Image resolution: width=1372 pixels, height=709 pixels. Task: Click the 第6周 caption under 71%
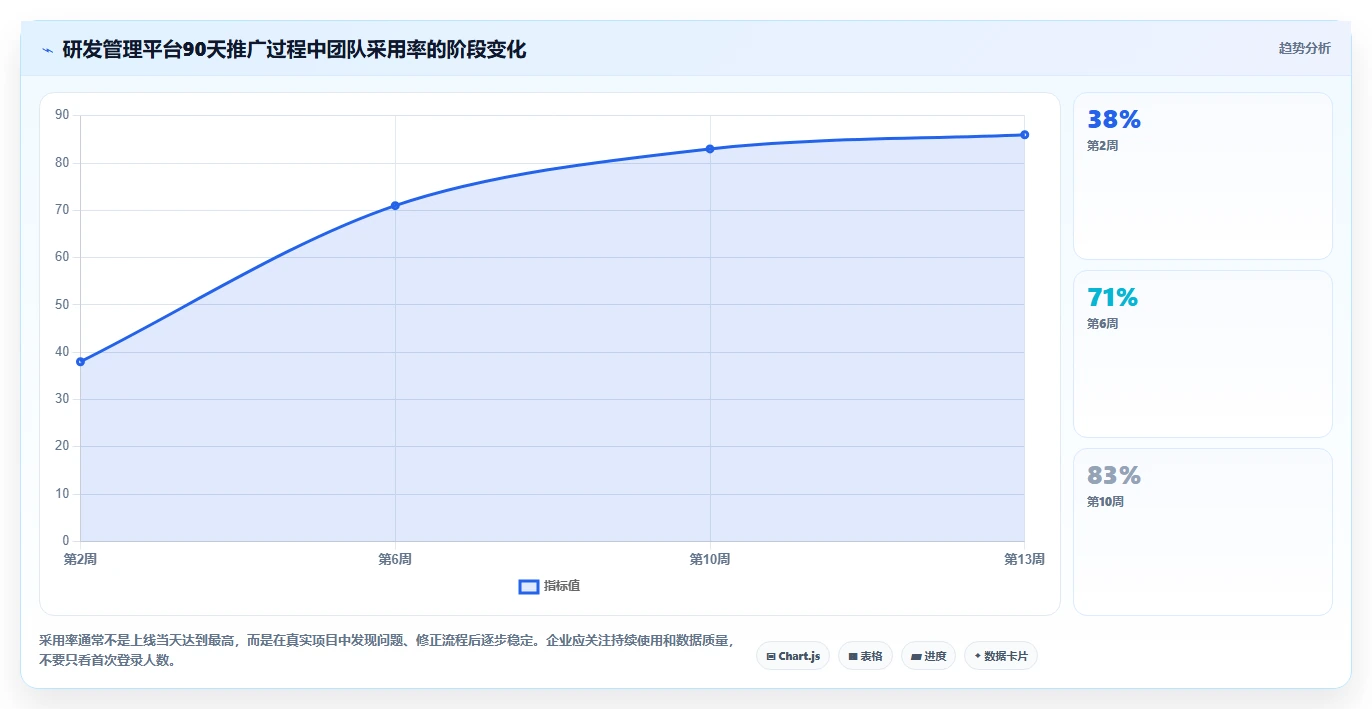[x=1102, y=324]
